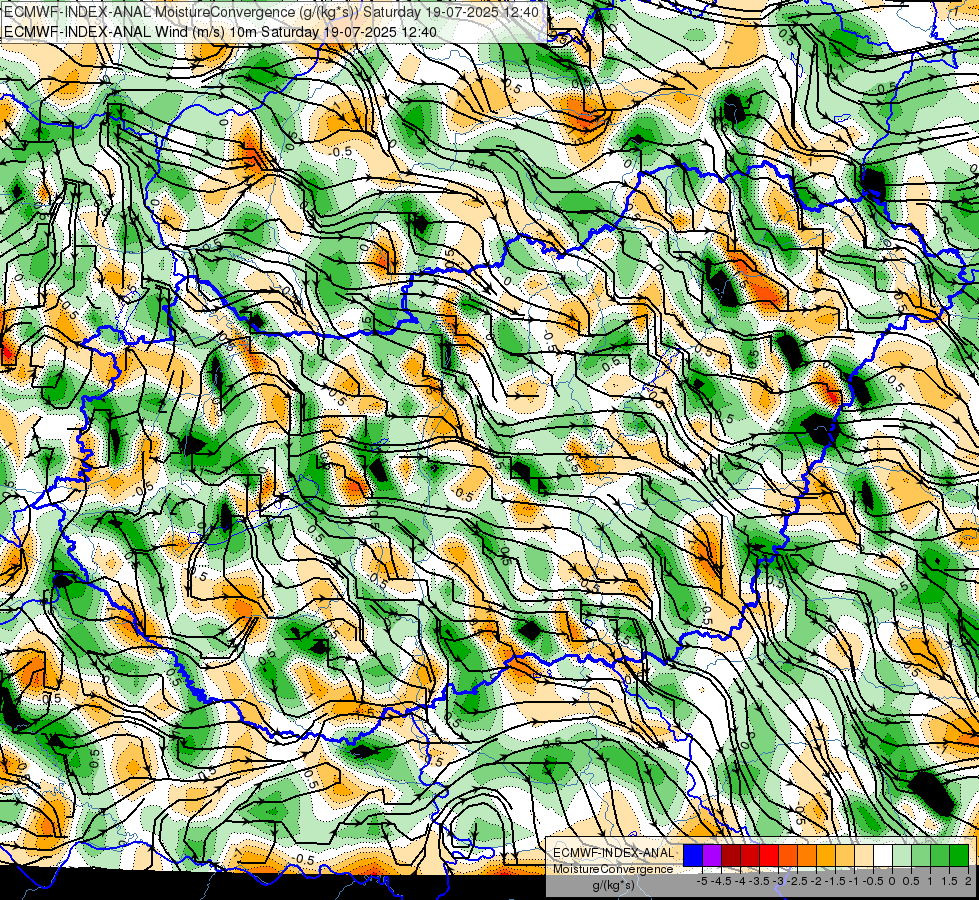Click the legend label 'ECMWF-INDEX-ANAL'
This screenshot has width=979, height=900.
click(614, 853)
